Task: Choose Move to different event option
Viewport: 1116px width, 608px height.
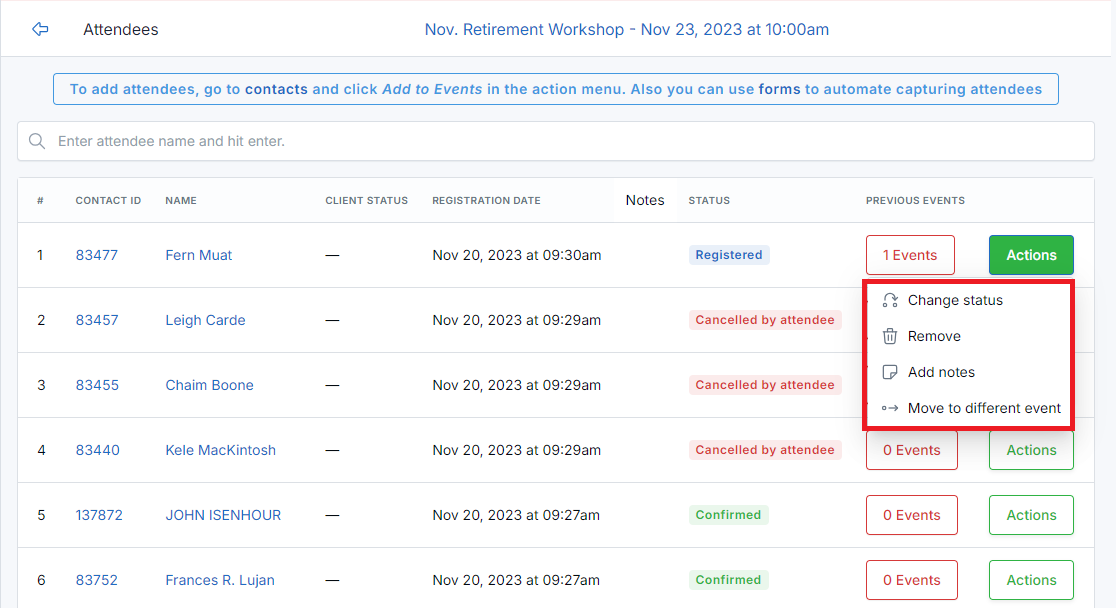Action: tap(984, 408)
